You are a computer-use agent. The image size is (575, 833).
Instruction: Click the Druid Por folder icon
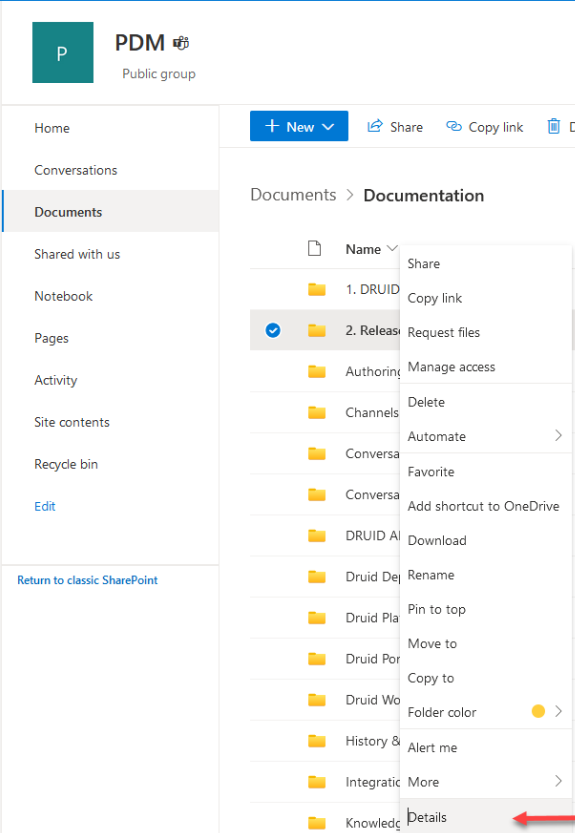(317, 659)
